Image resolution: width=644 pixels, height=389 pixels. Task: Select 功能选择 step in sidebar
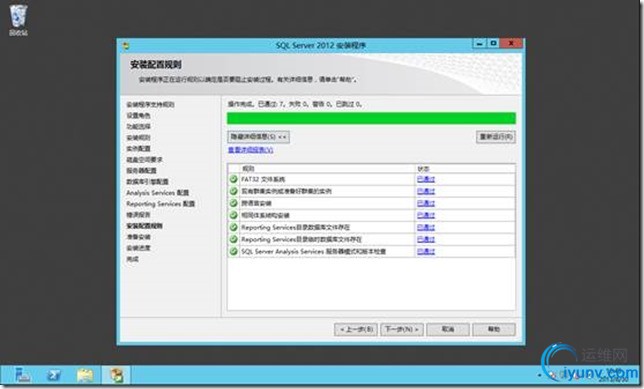point(138,127)
